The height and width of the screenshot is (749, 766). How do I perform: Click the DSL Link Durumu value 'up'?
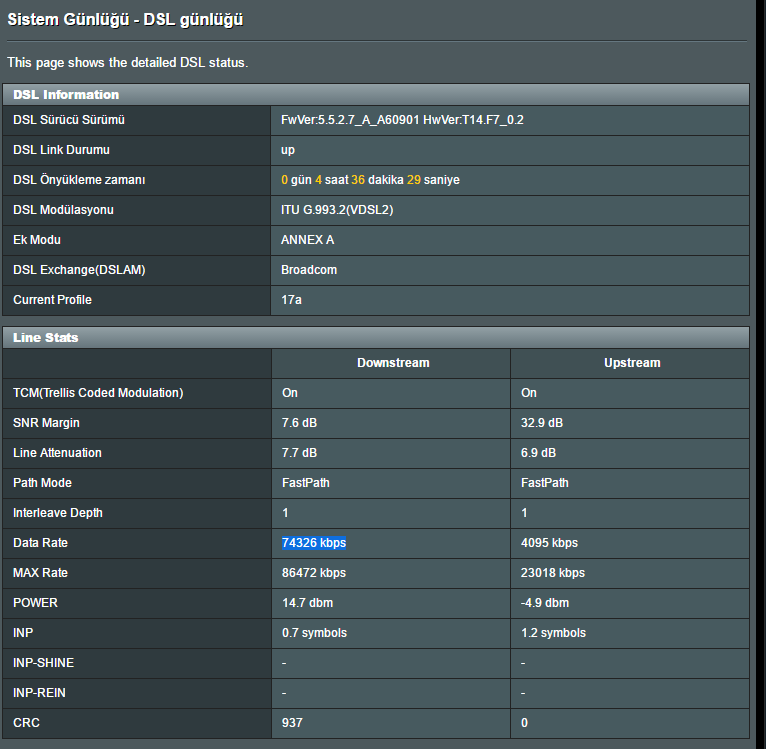287,150
